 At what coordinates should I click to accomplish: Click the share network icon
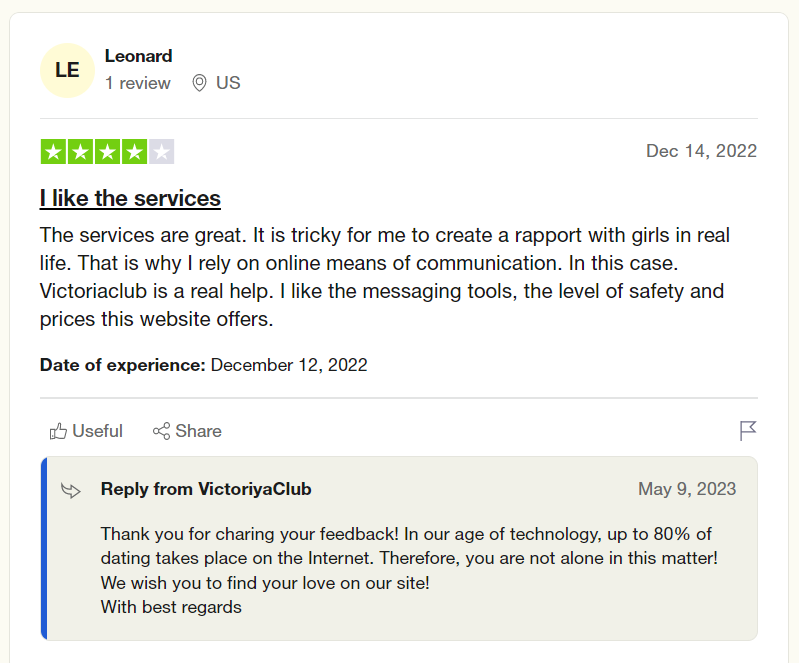(162, 431)
